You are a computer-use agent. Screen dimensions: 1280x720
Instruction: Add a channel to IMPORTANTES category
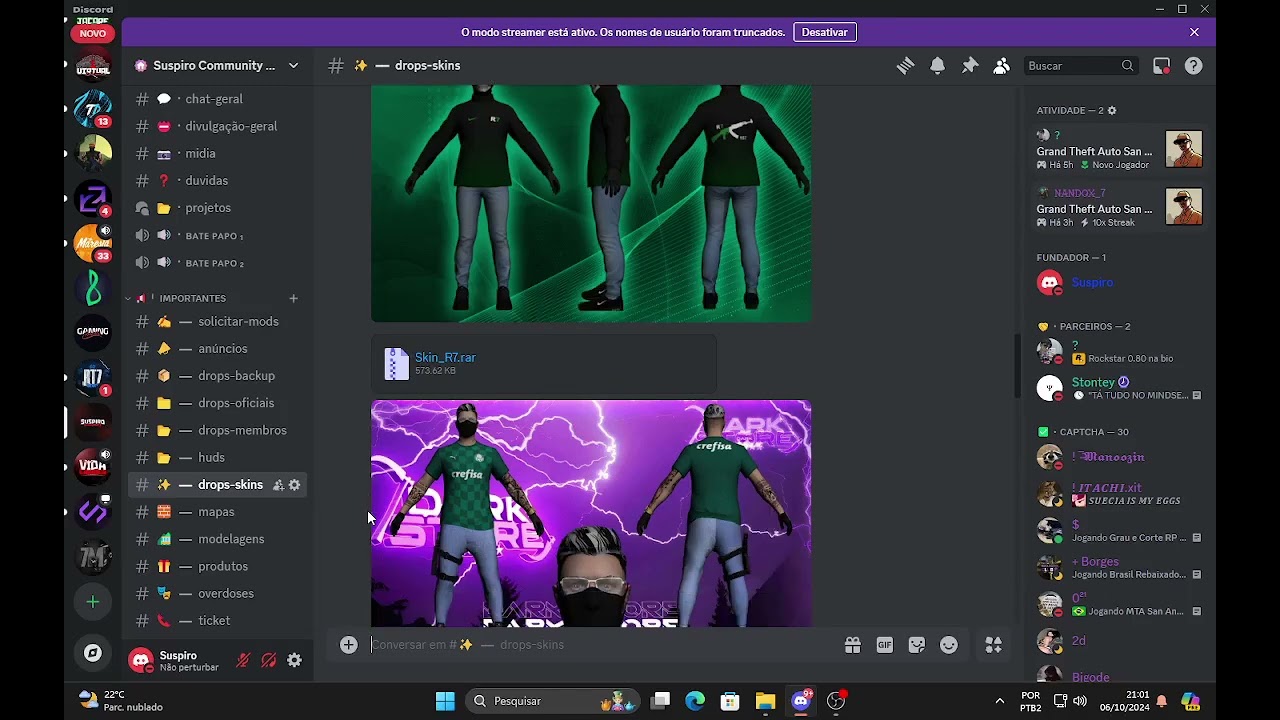pos(293,298)
